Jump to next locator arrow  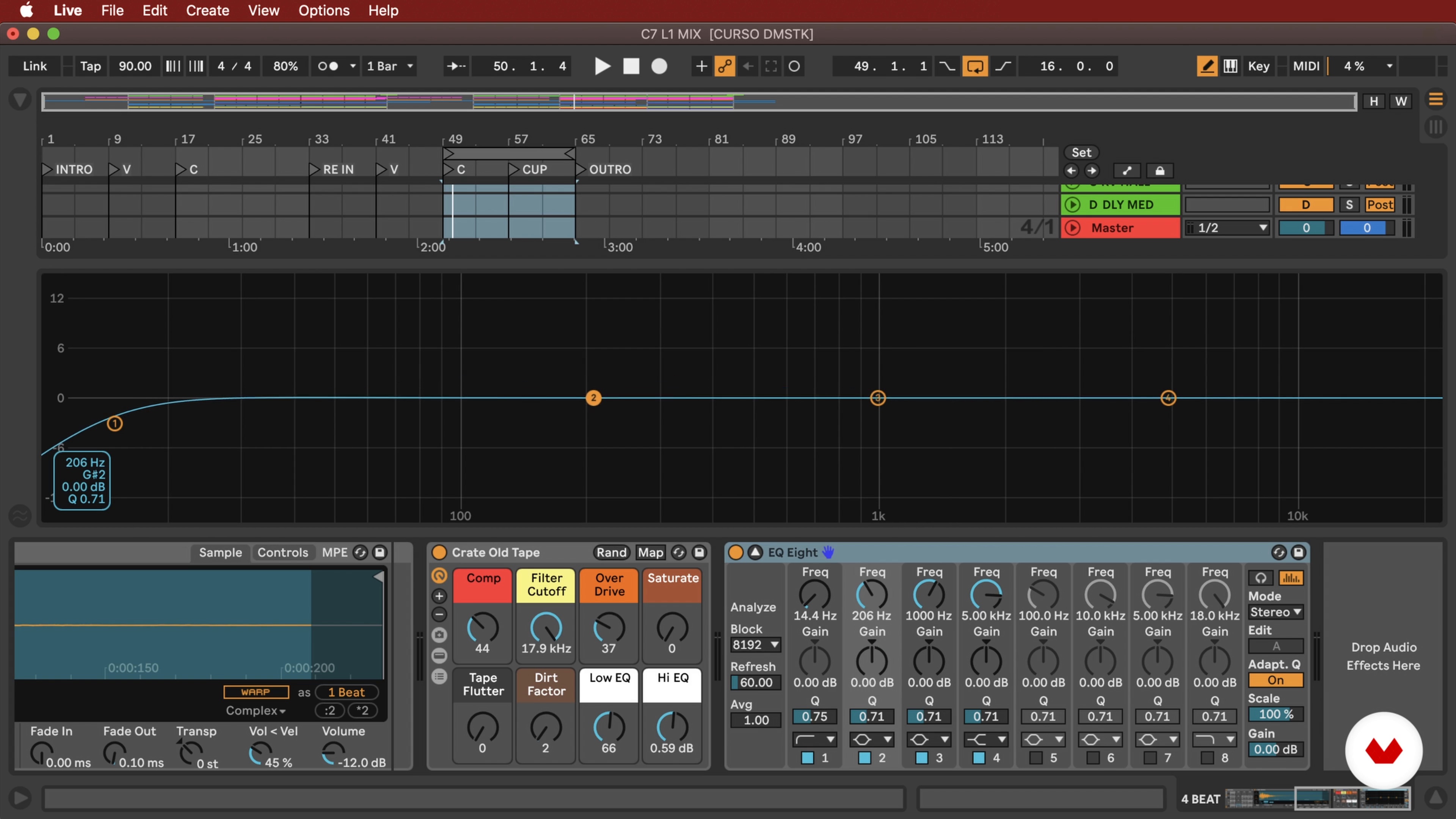(x=1092, y=171)
